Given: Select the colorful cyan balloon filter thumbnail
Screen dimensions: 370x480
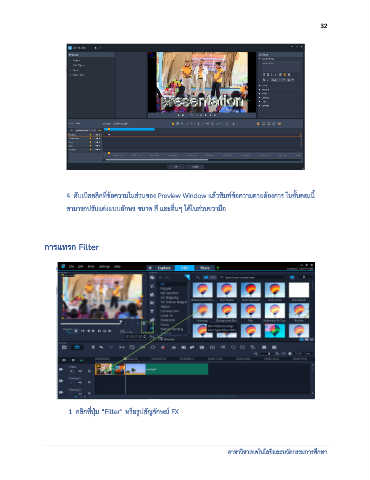Looking at the screenshot, I should click(x=274, y=331).
